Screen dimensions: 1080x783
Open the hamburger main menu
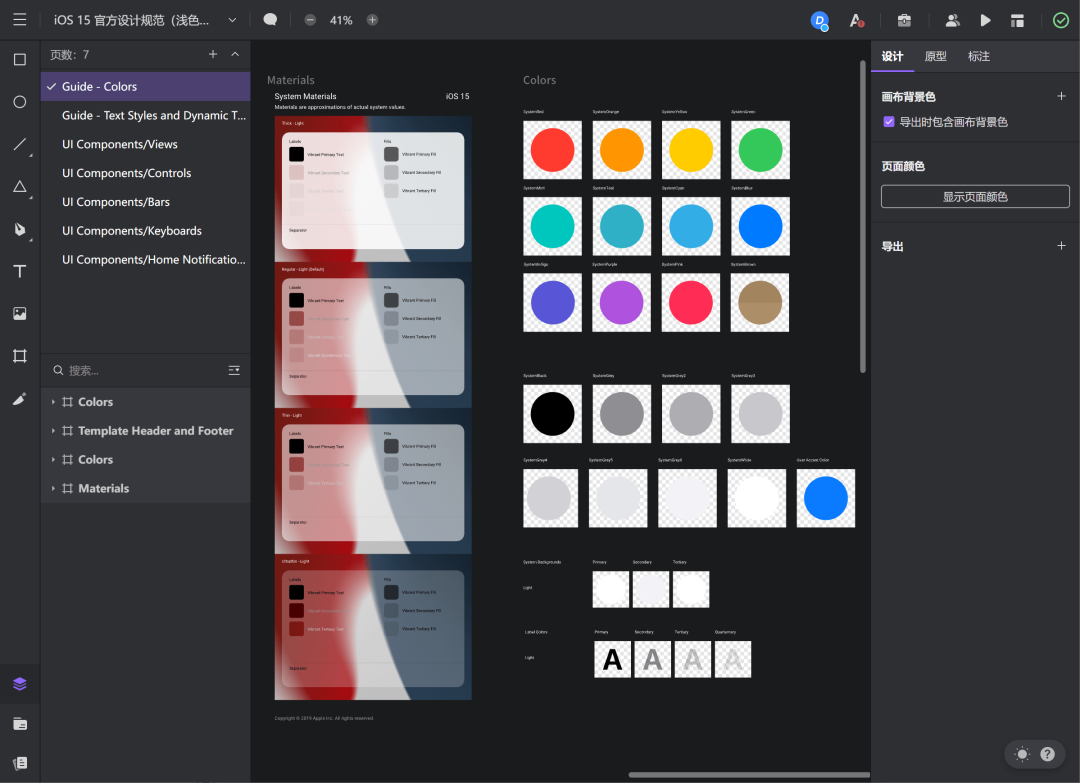coord(19,19)
